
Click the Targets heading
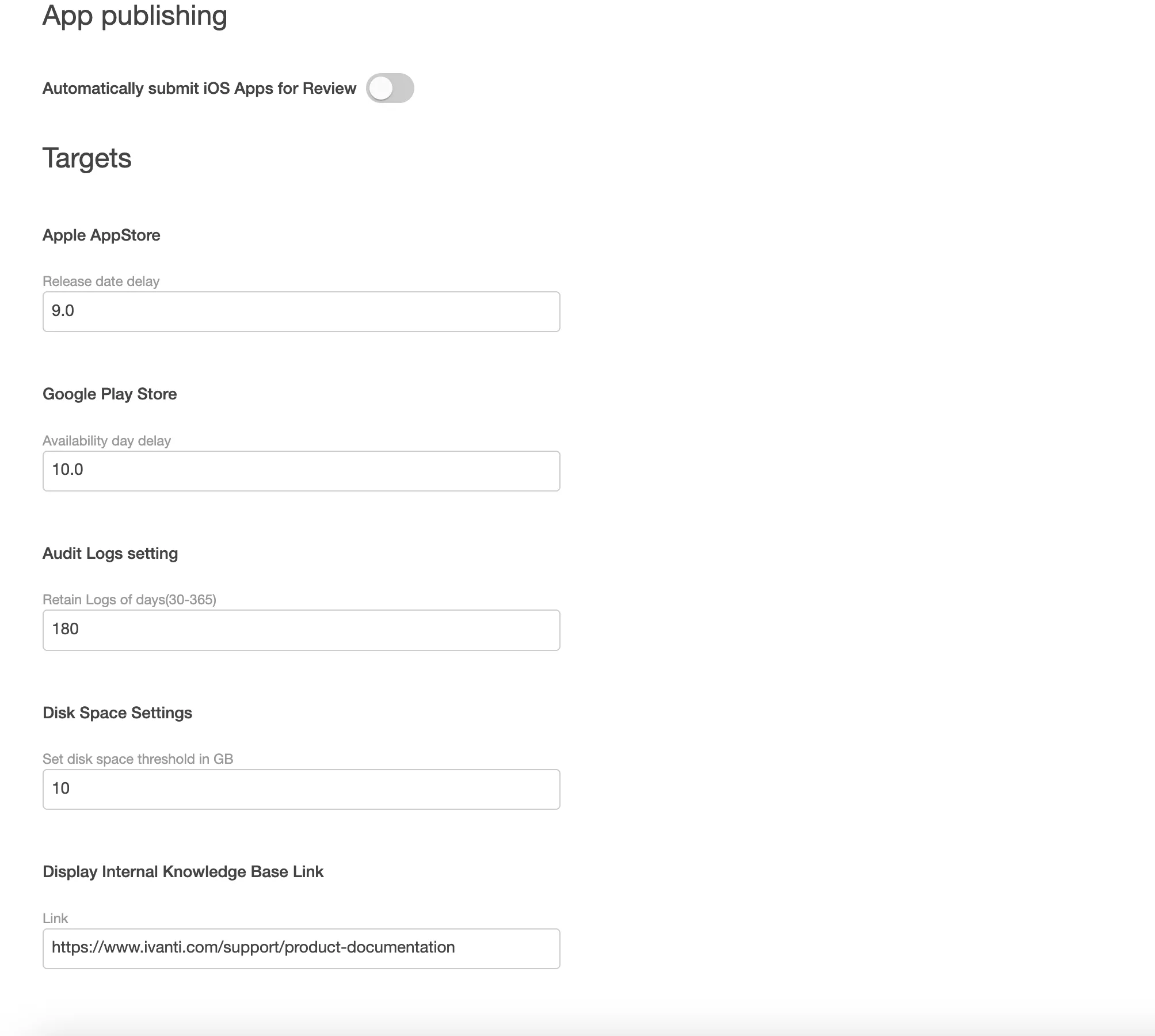click(87, 158)
